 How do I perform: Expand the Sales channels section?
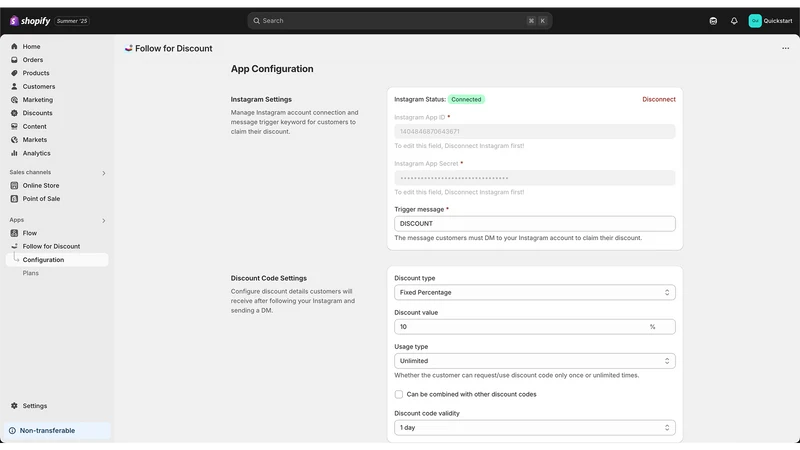click(x=104, y=173)
